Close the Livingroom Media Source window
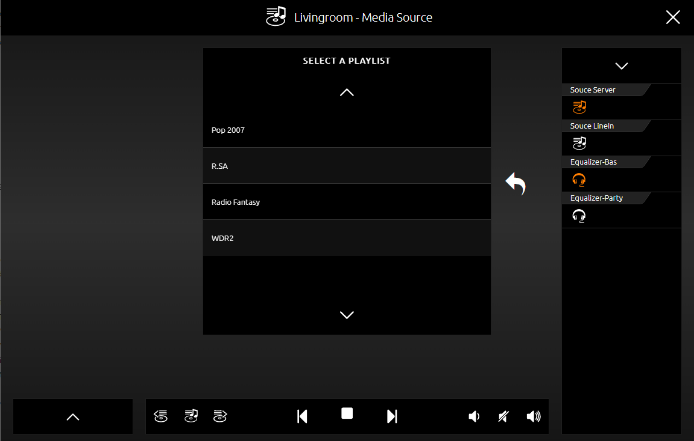The image size is (694, 441). pos(673,17)
